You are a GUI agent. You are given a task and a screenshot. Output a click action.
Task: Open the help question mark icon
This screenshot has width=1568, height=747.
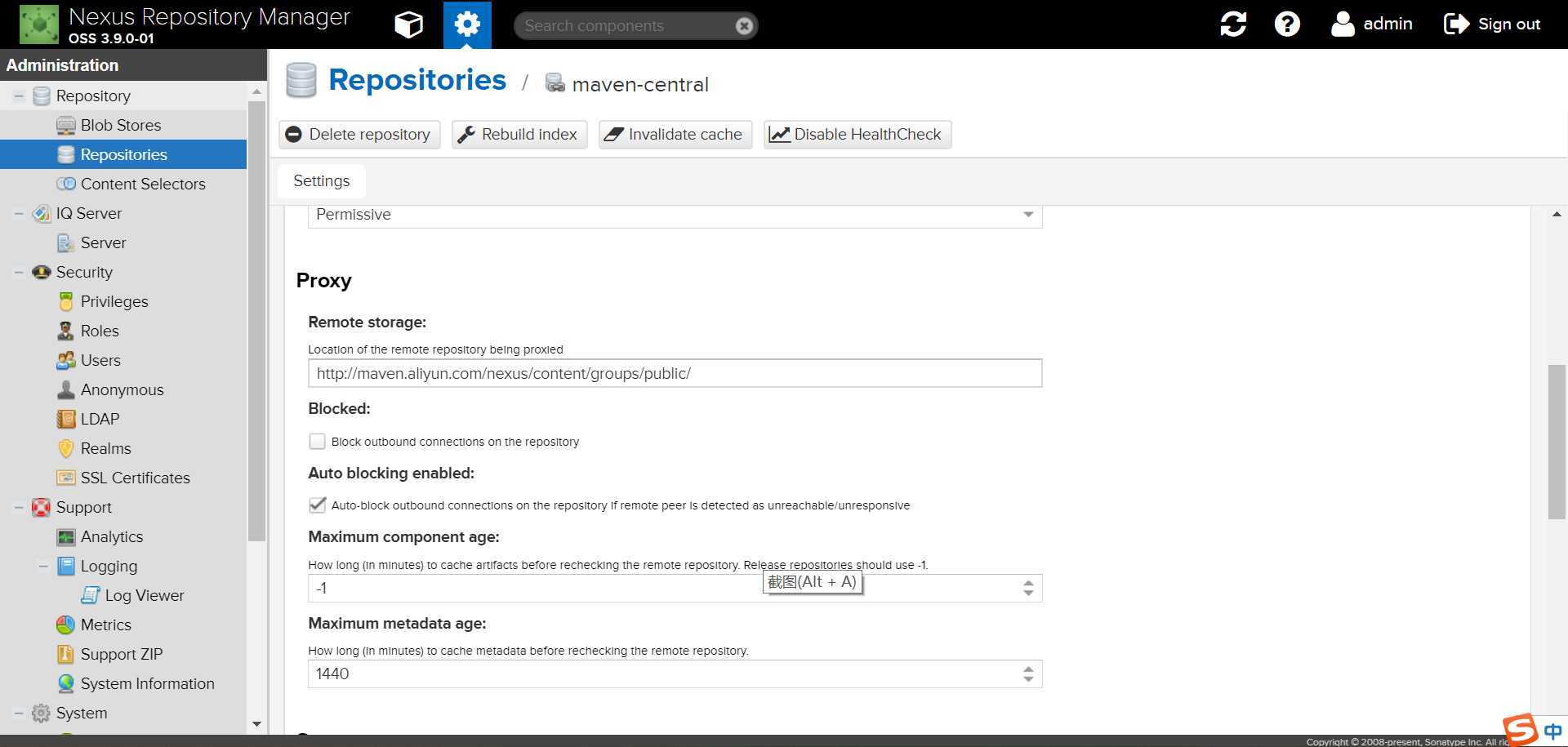click(x=1287, y=24)
